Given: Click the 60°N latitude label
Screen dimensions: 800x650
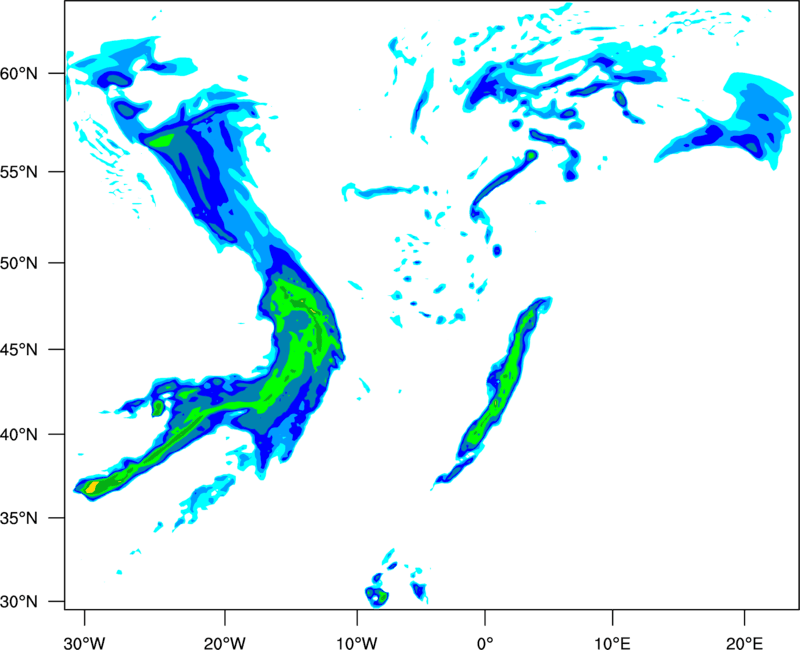Looking at the screenshot, I should tap(19, 74).
